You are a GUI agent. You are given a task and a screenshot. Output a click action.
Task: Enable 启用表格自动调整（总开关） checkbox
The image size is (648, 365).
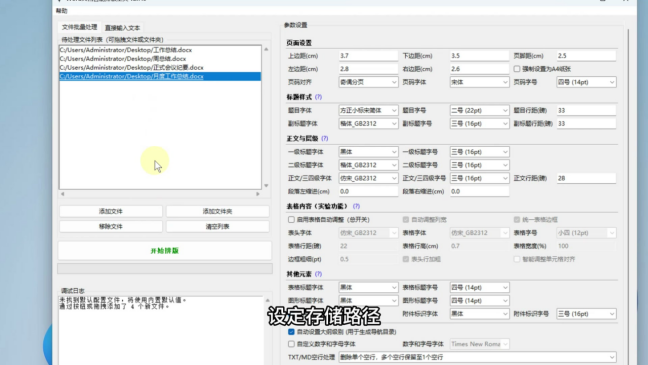(291, 219)
